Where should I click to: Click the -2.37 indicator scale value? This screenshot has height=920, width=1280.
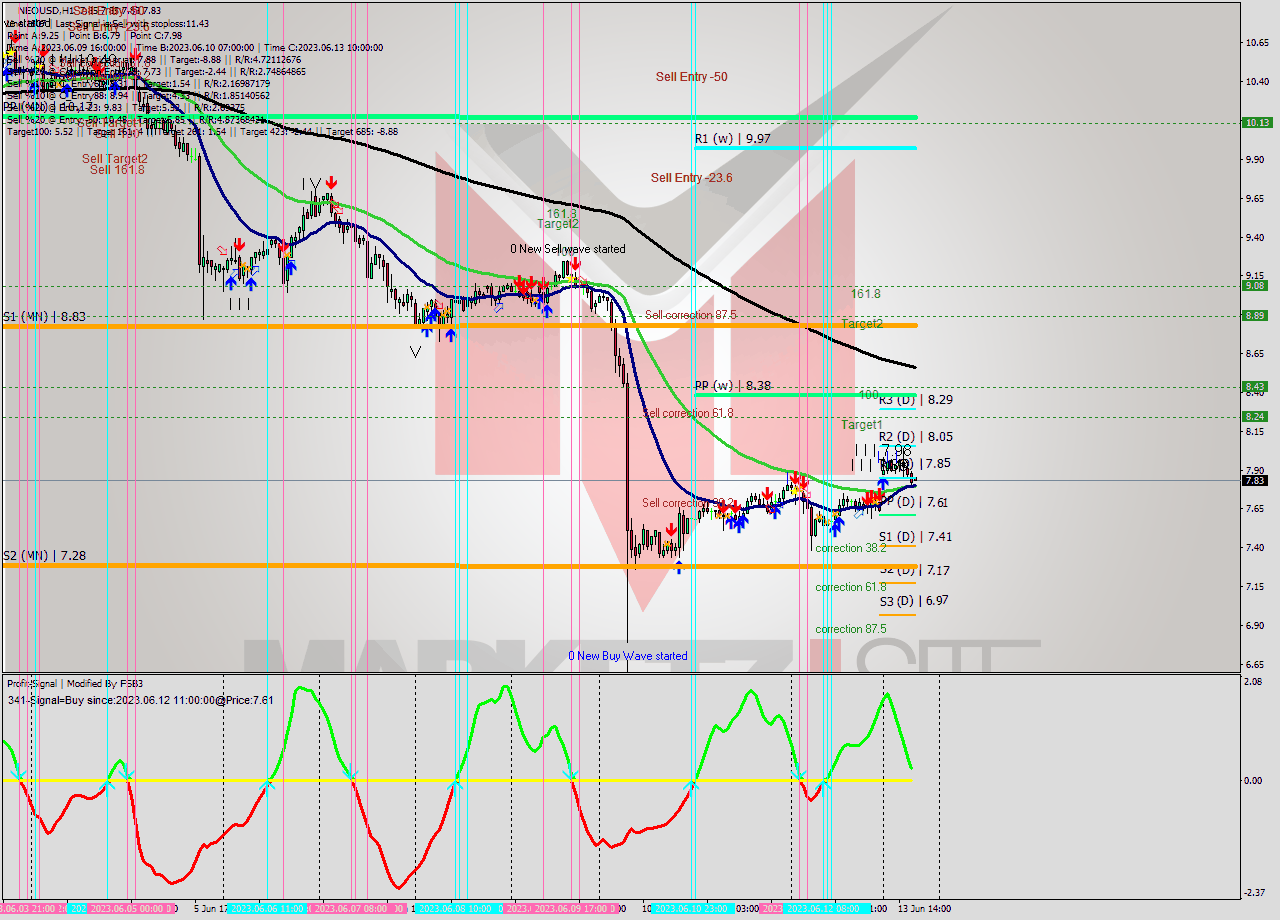(x=1254, y=893)
